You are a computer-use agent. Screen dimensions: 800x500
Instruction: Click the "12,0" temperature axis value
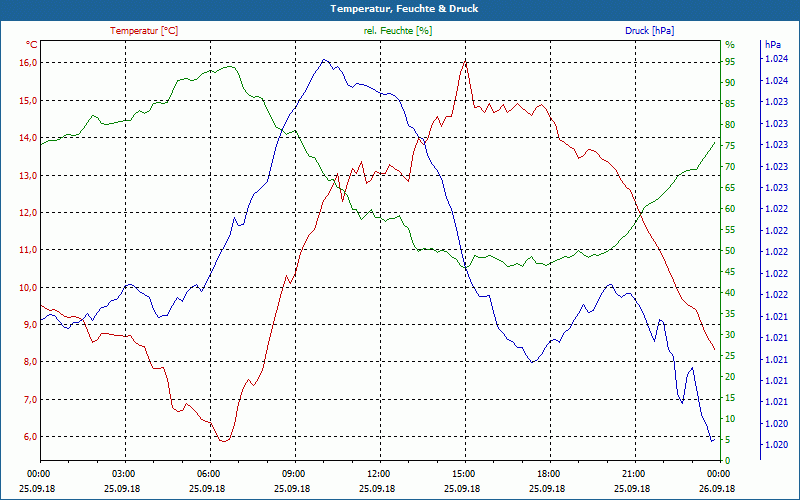[x=28, y=213]
